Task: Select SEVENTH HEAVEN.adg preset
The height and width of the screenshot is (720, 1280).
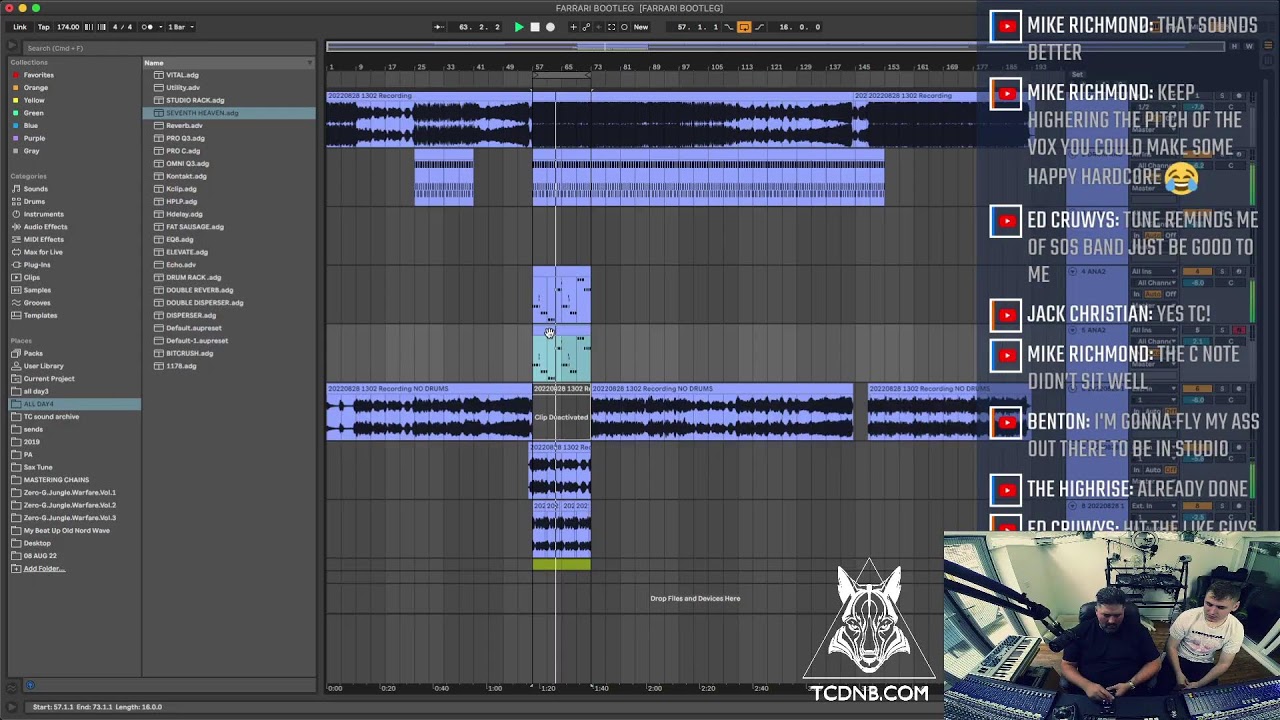Action: [x=202, y=113]
